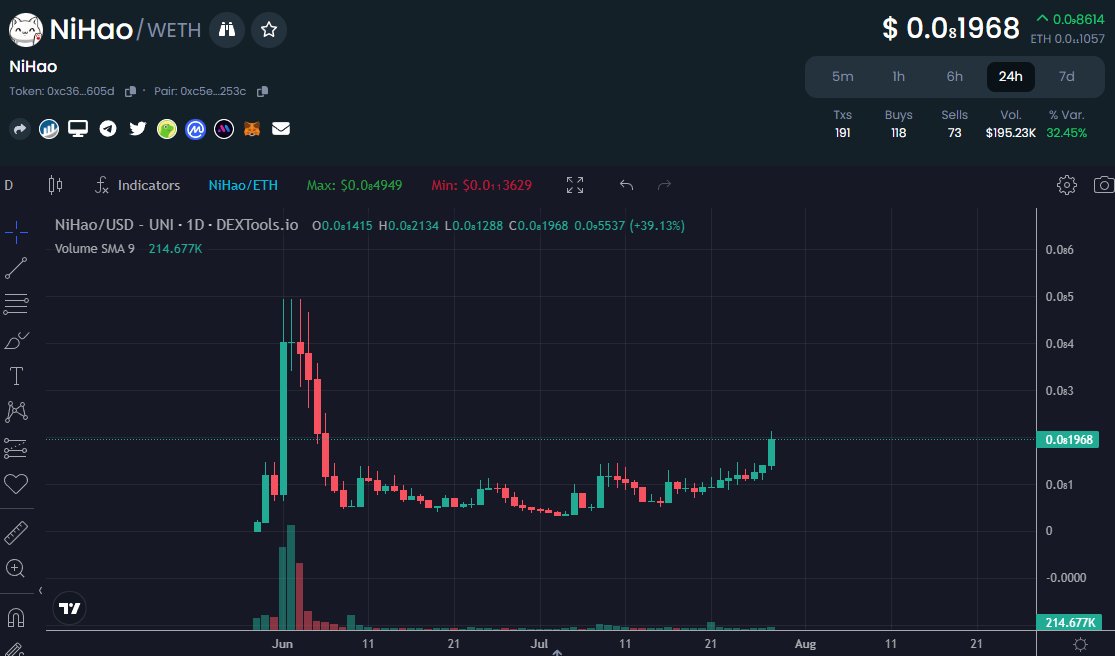1115x656 pixels.
Task: Open the Twitter link icon
Action: point(137,129)
